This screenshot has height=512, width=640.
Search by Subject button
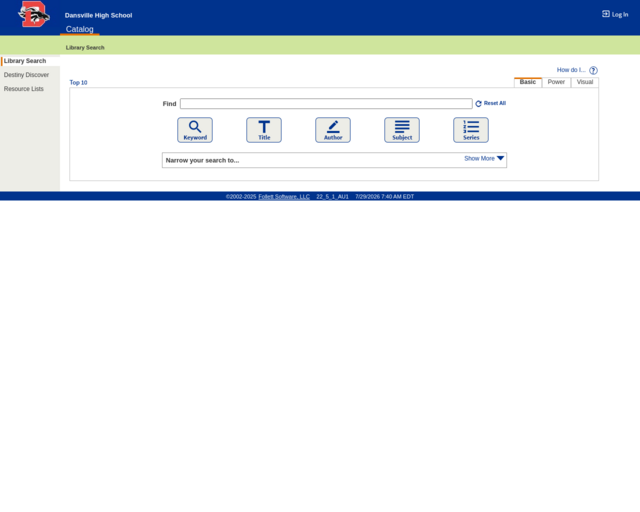coord(402,130)
